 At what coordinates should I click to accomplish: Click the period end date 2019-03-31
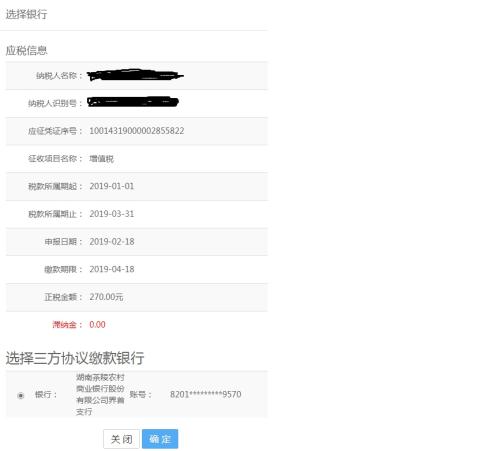pos(112,214)
